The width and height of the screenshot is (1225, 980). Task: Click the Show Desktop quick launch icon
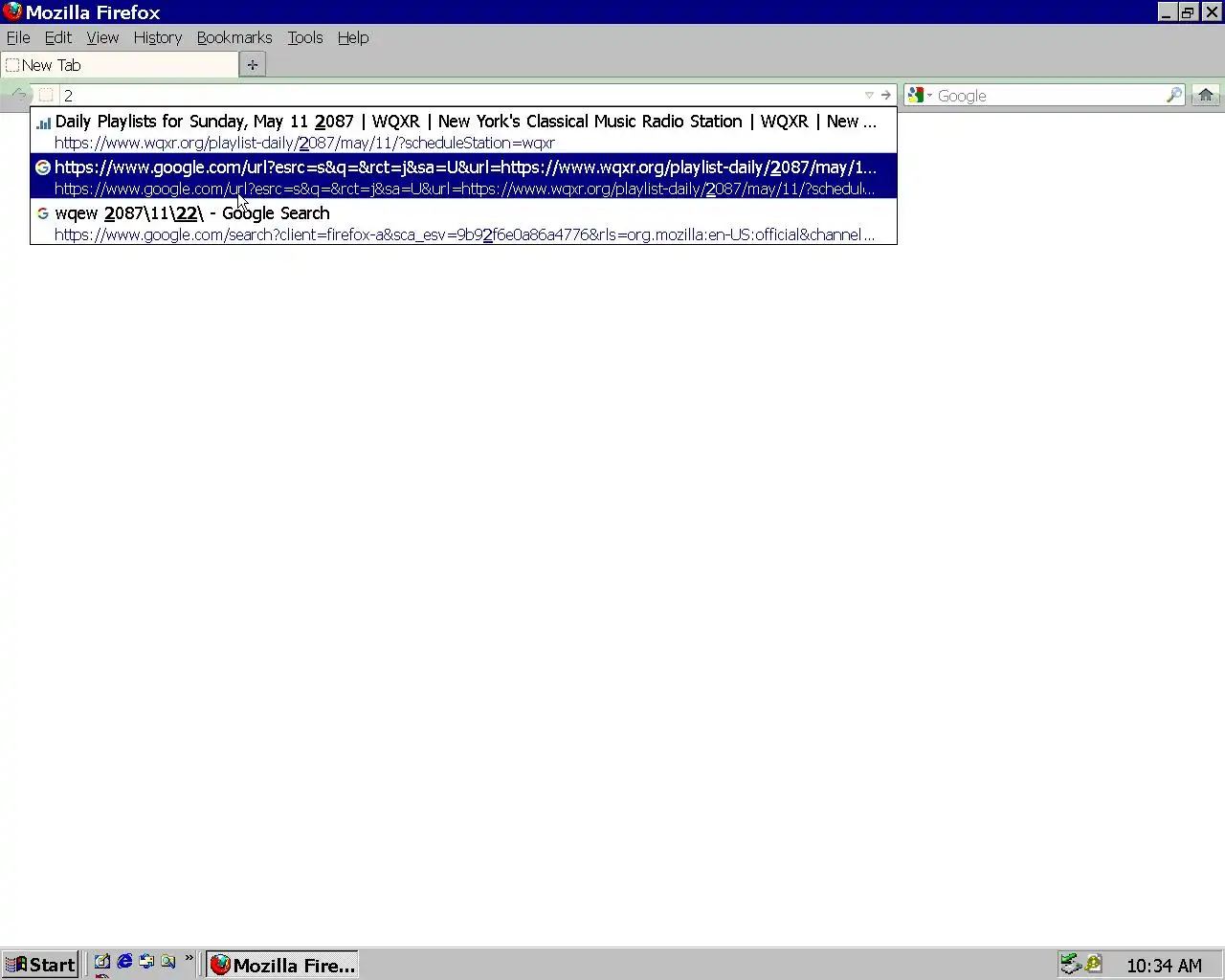pos(102,962)
